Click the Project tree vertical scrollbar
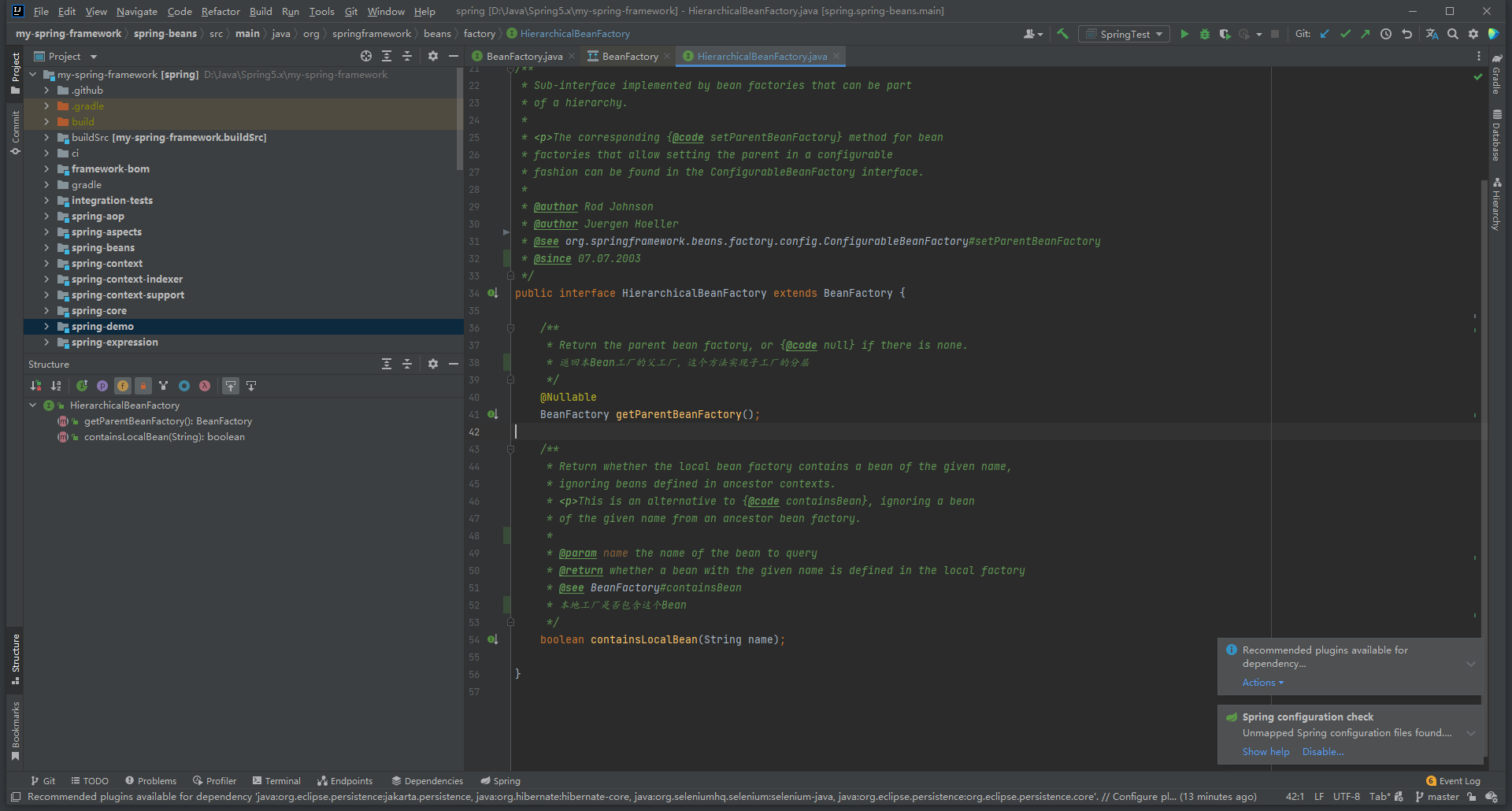This screenshot has height=811, width=1512. (460, 118)
